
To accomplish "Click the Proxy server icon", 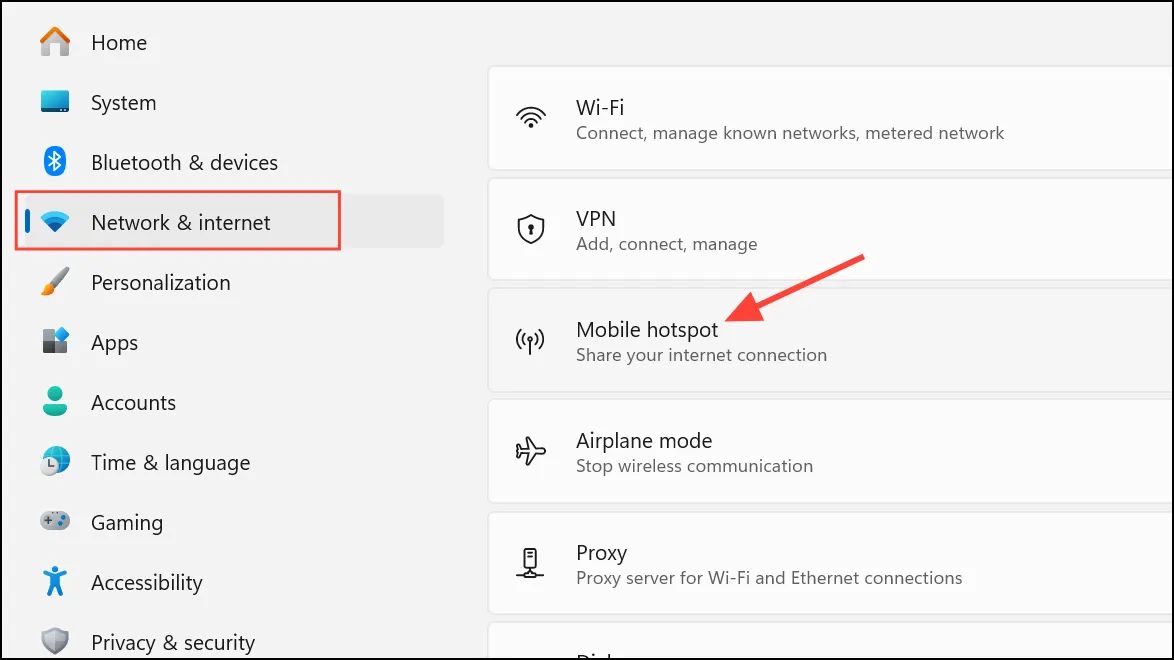I will pos(530,563).
